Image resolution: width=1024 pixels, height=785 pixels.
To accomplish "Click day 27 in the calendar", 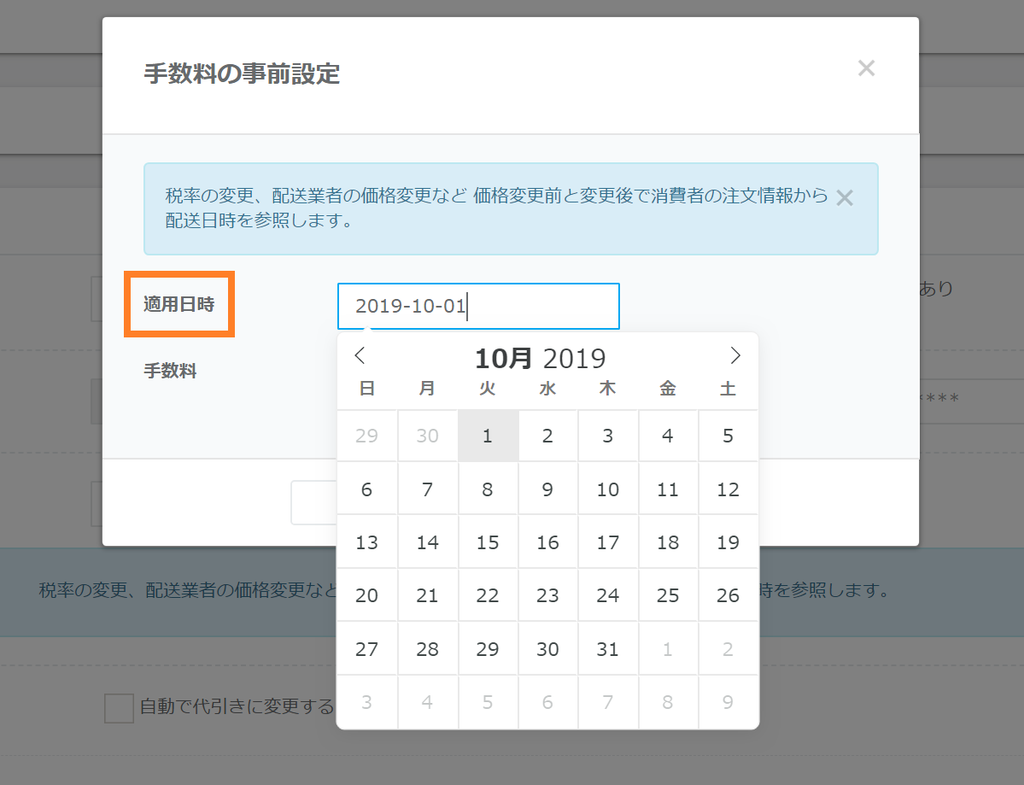I will (x=367, y=649).
